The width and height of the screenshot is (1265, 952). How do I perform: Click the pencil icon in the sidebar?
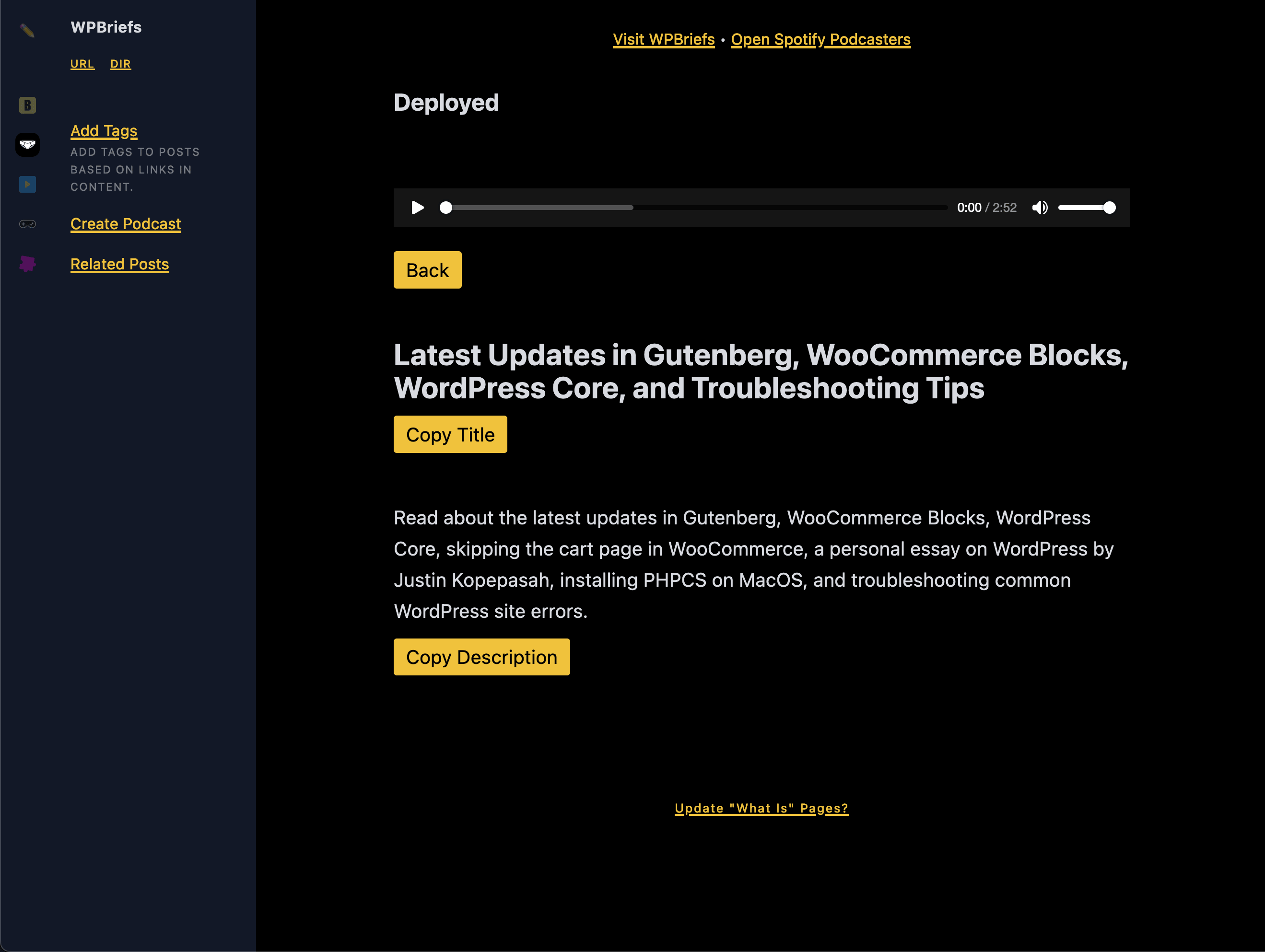(27, 30)
